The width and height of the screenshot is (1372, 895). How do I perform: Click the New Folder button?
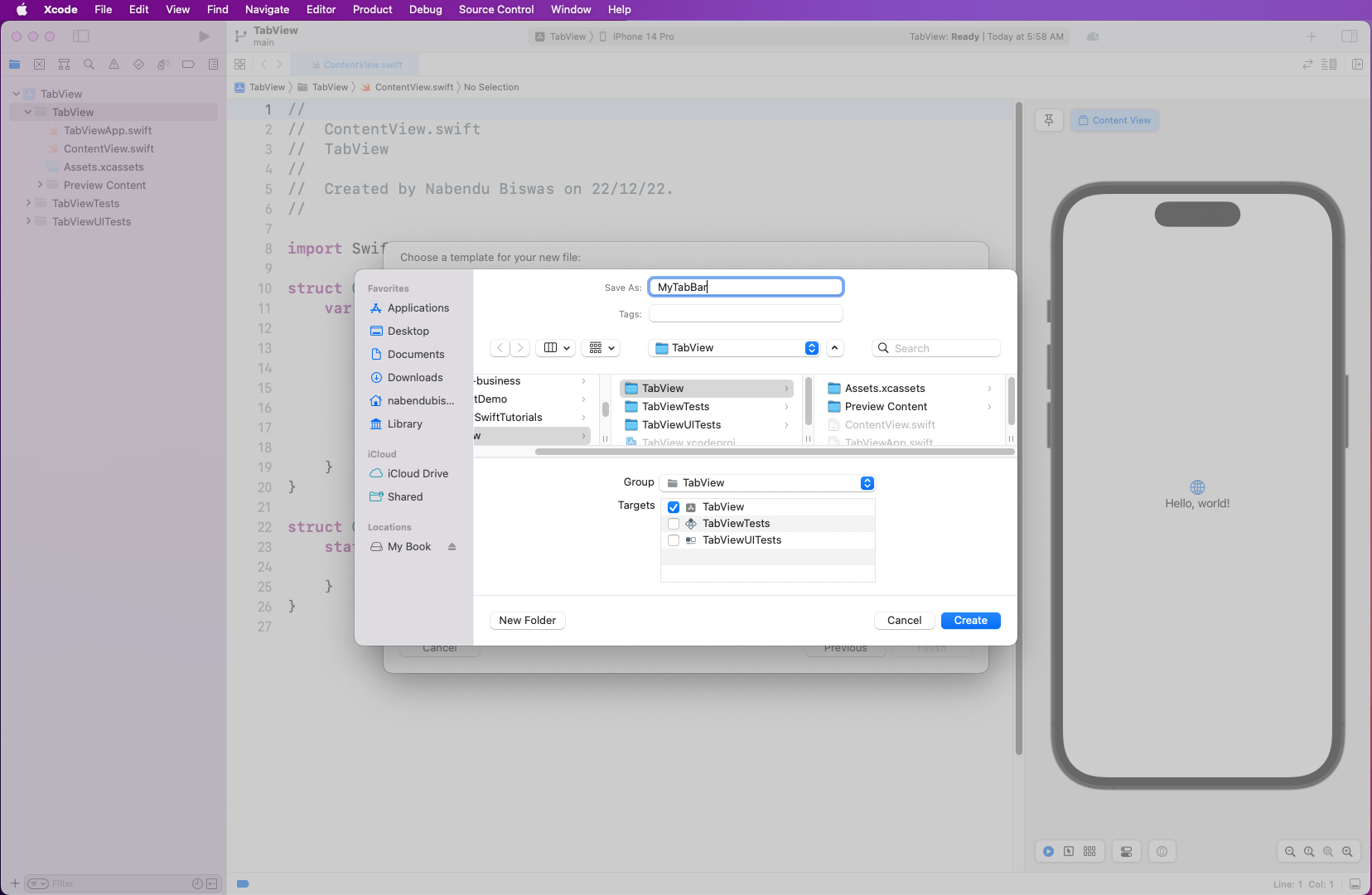point(527,621)
